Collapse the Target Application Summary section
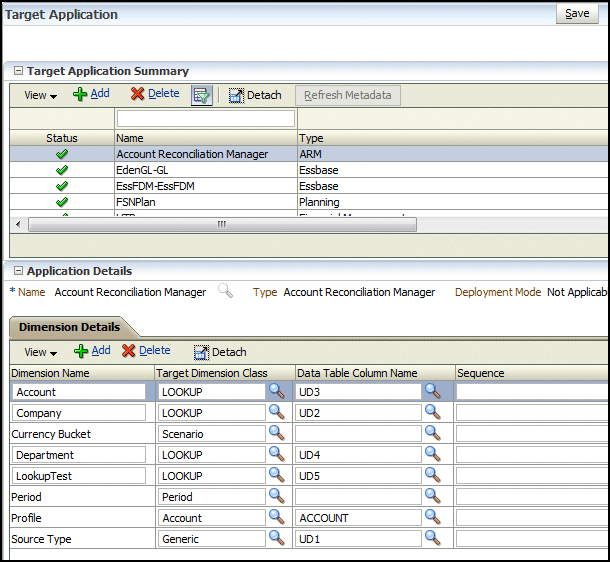 pos(17,72)
